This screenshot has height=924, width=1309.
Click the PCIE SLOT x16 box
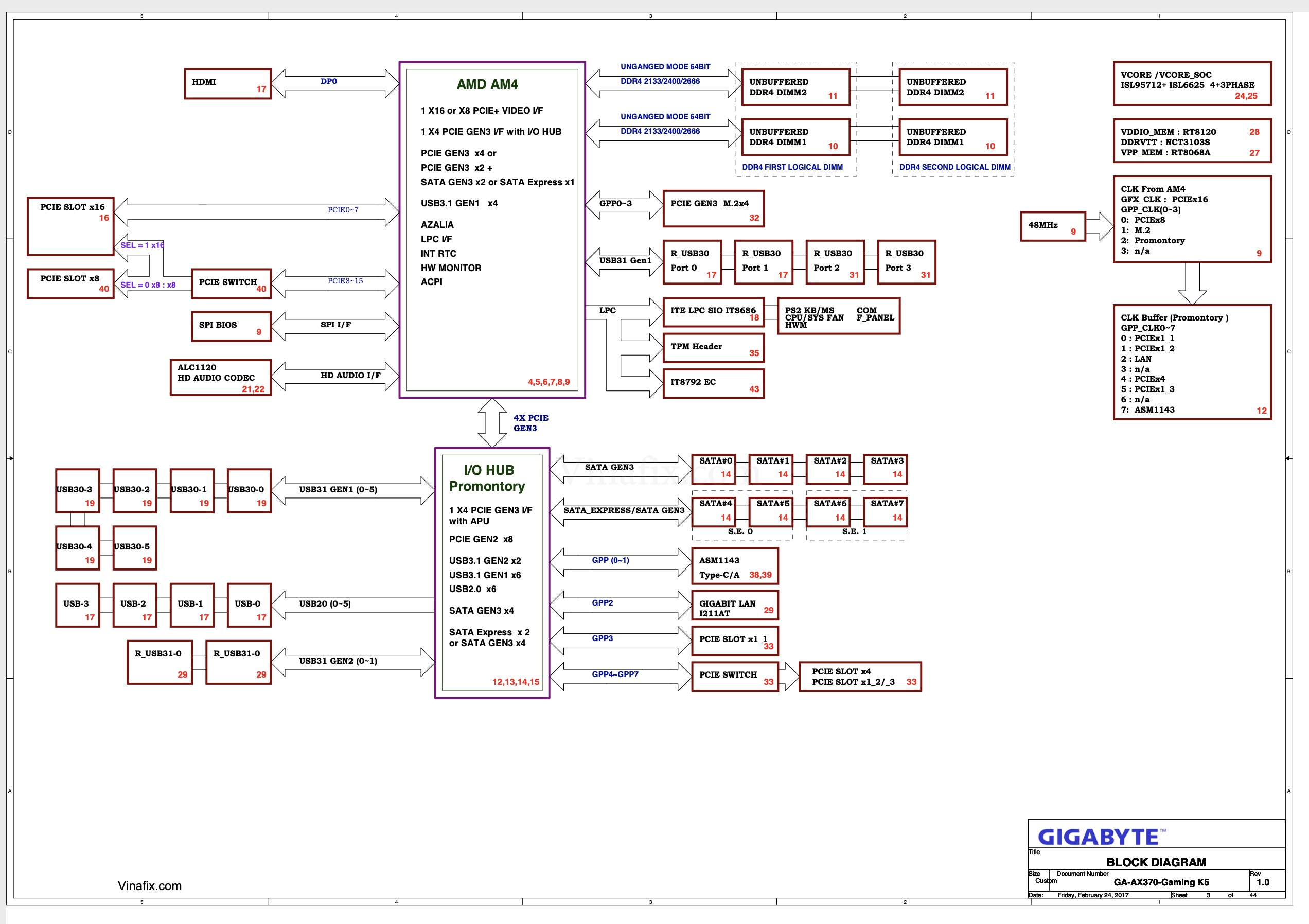tap(70, 226)
